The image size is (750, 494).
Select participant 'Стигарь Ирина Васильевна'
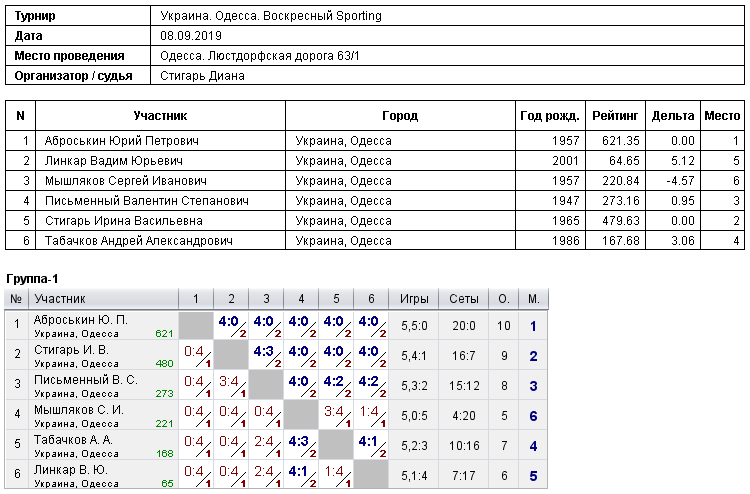tap(123, 221)
